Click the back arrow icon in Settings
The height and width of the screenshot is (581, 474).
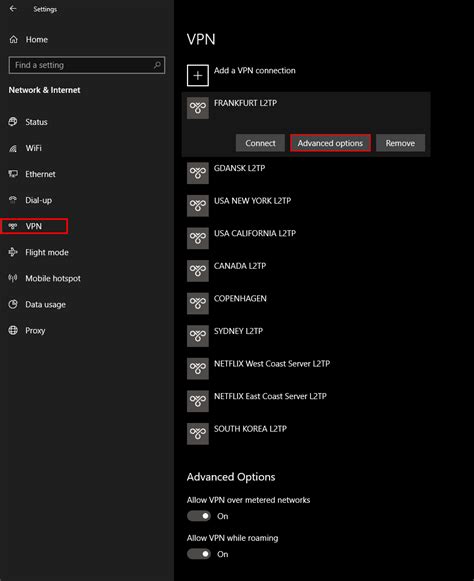[x=13, y=9]
